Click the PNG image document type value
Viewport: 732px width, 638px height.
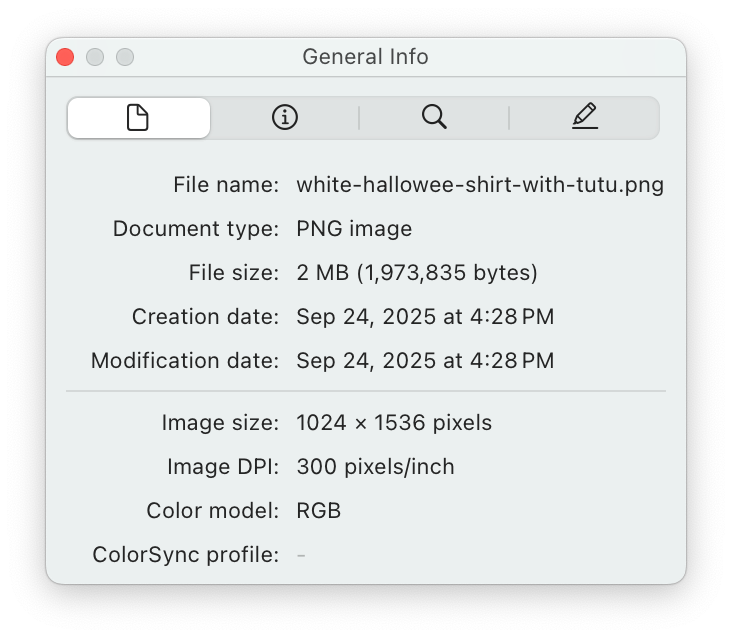pyautogui.click(x=354, y=229)
